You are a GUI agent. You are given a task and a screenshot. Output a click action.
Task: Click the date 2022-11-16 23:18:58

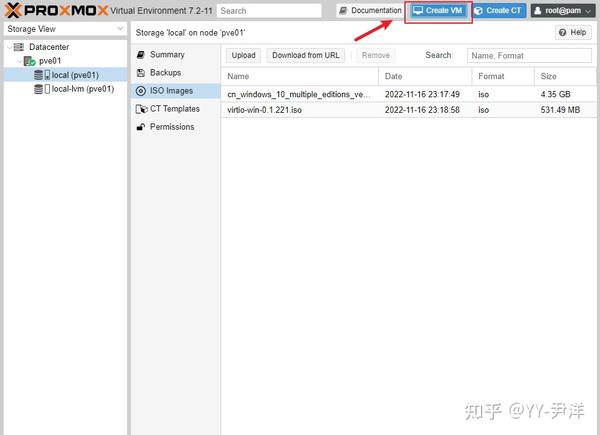coord(422,110)
